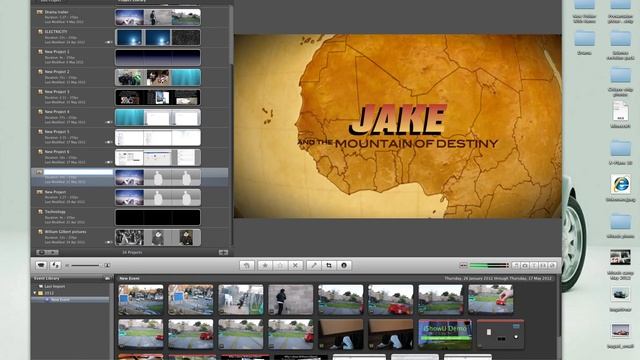Swap events and projects areas button
640x360 pixels.
[56, 265]
